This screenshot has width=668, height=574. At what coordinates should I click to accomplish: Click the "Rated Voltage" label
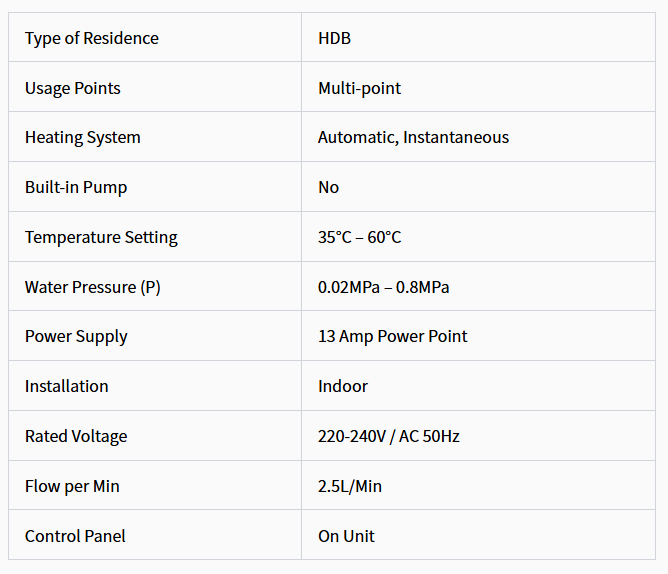[76, 436]
